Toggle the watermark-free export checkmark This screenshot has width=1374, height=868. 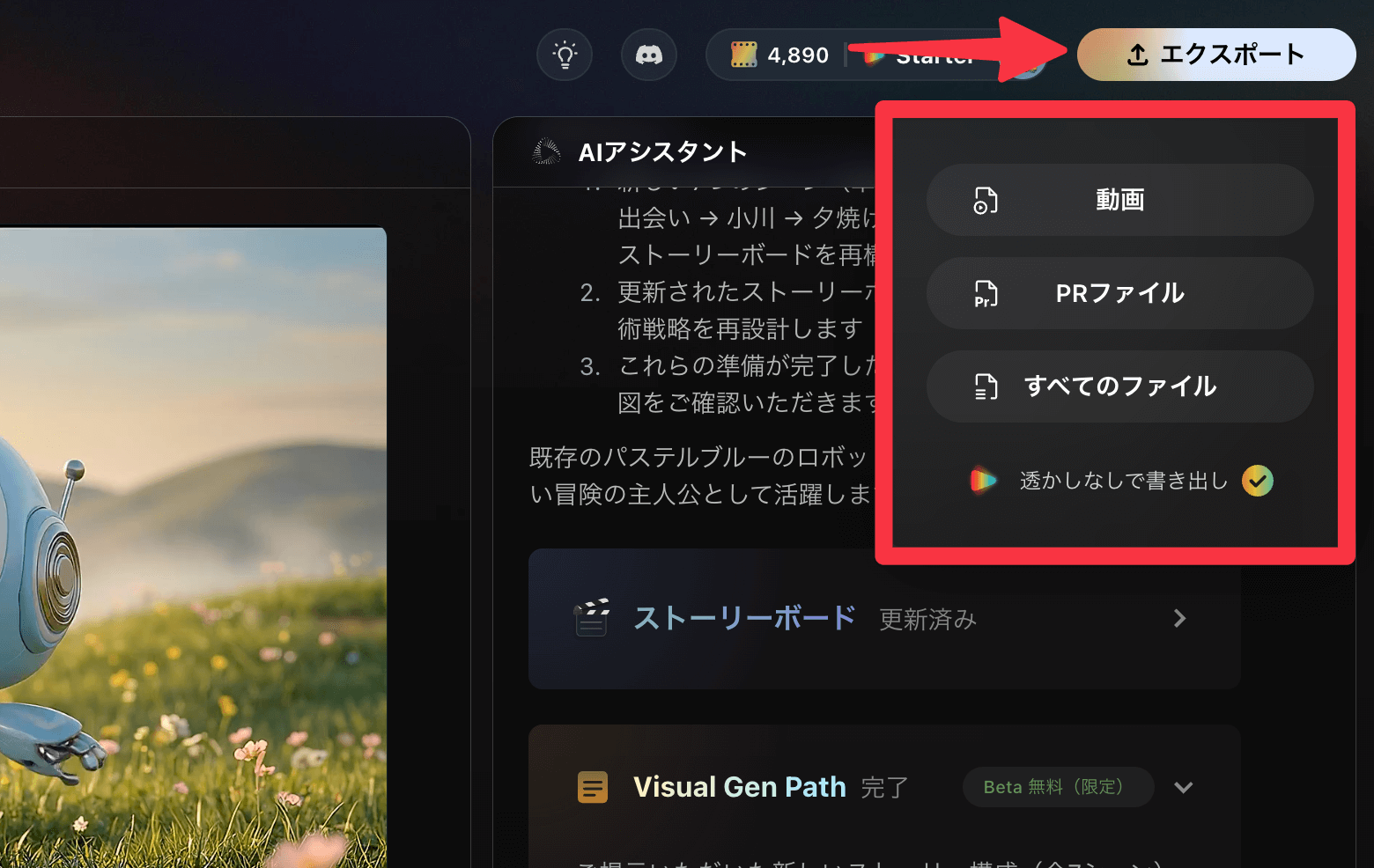coord(1257,481)
